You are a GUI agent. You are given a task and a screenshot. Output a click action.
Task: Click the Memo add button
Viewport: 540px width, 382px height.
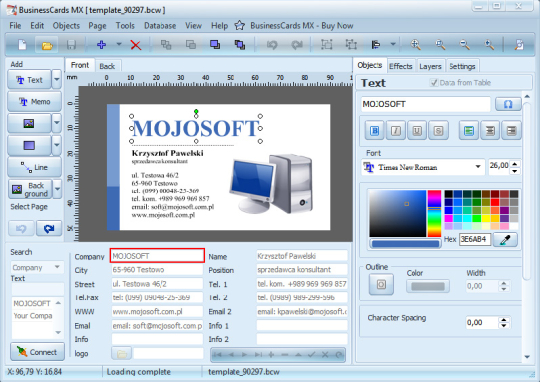click(34, 102)
